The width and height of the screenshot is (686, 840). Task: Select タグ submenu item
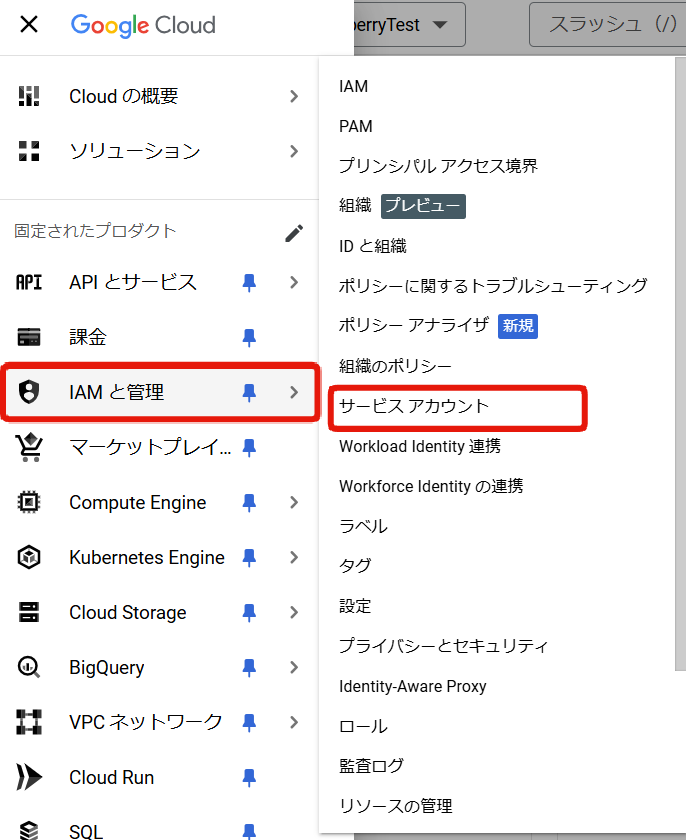pyautogui.click(x=355, y=566)
